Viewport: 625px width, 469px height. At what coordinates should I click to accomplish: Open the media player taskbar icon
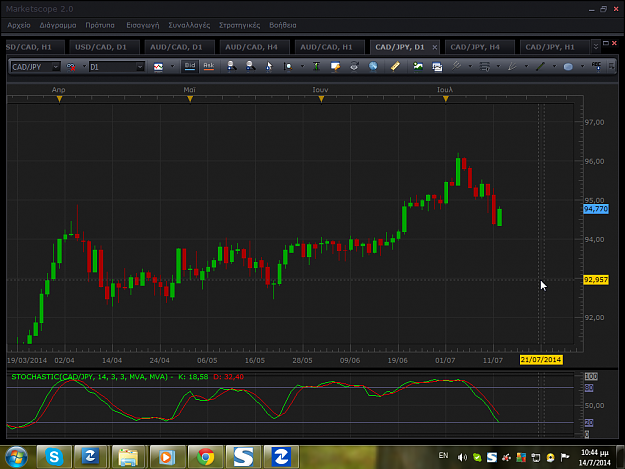click(x=167, y=457)
